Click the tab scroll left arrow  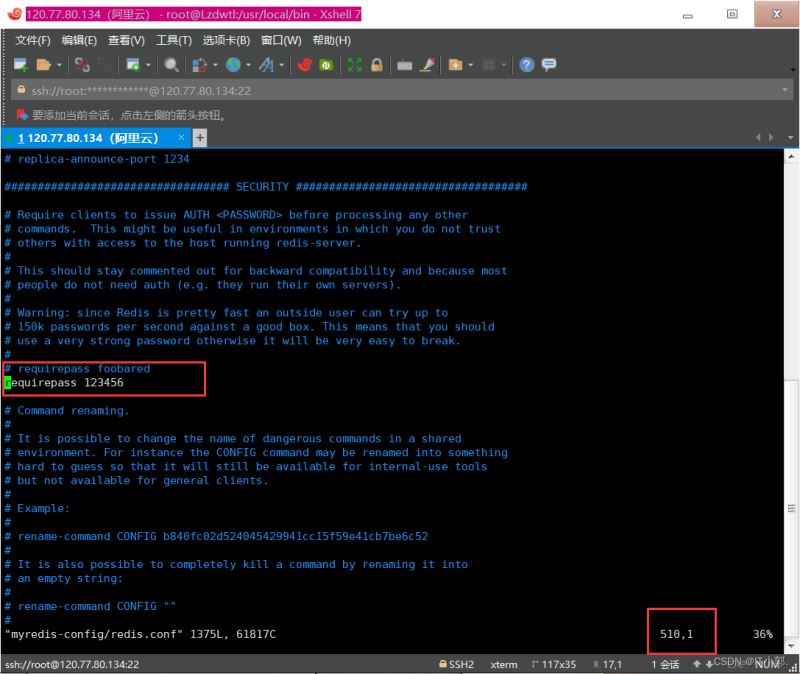pos(758,137)
